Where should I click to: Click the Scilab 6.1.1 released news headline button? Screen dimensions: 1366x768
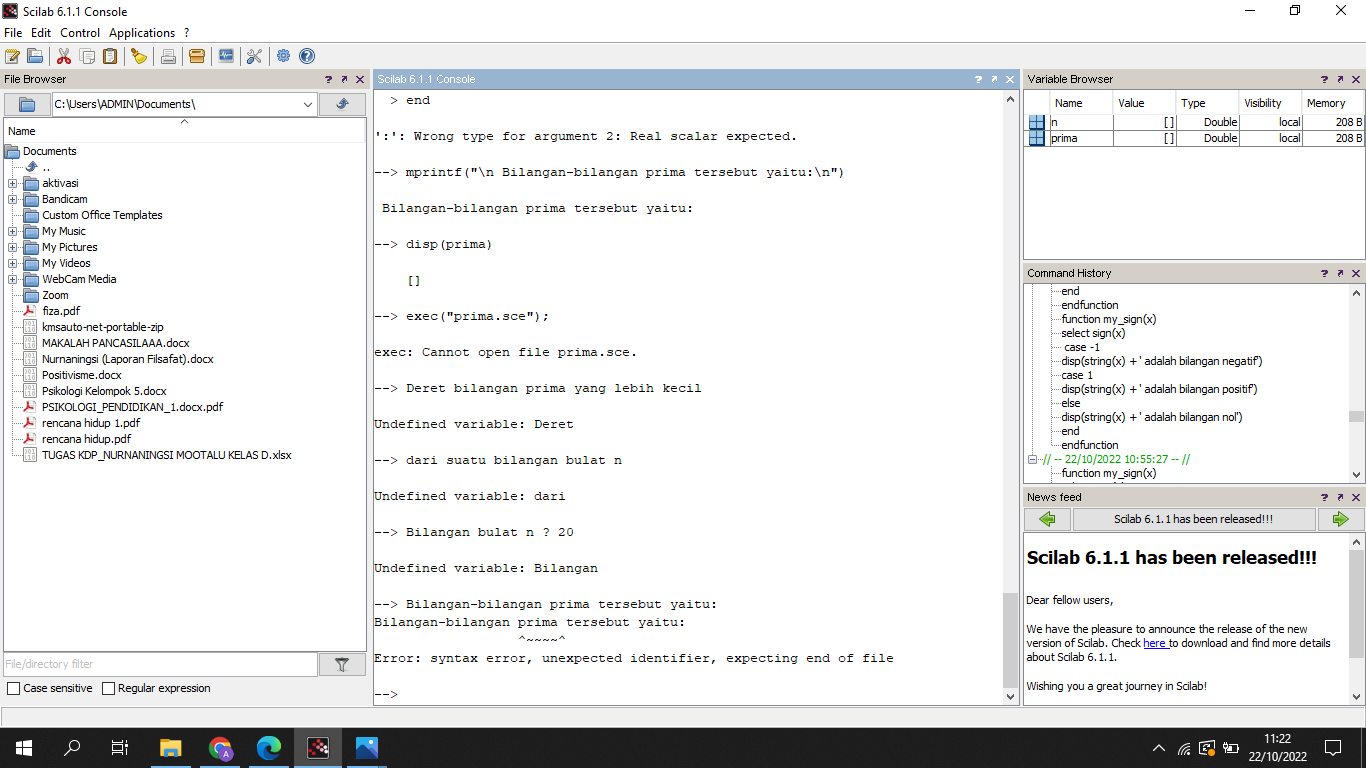click(x=1194, y=519)
